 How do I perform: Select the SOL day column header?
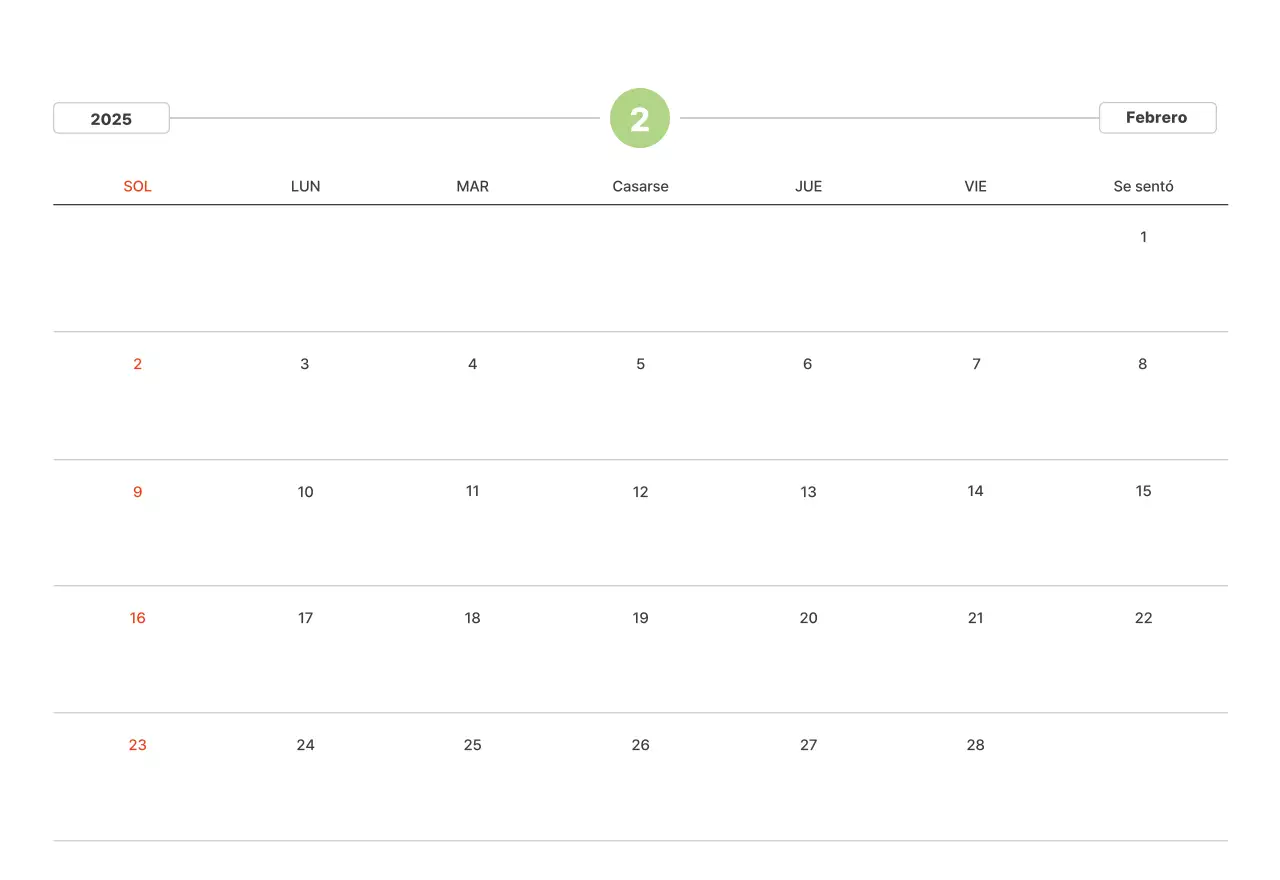point(138,186)
